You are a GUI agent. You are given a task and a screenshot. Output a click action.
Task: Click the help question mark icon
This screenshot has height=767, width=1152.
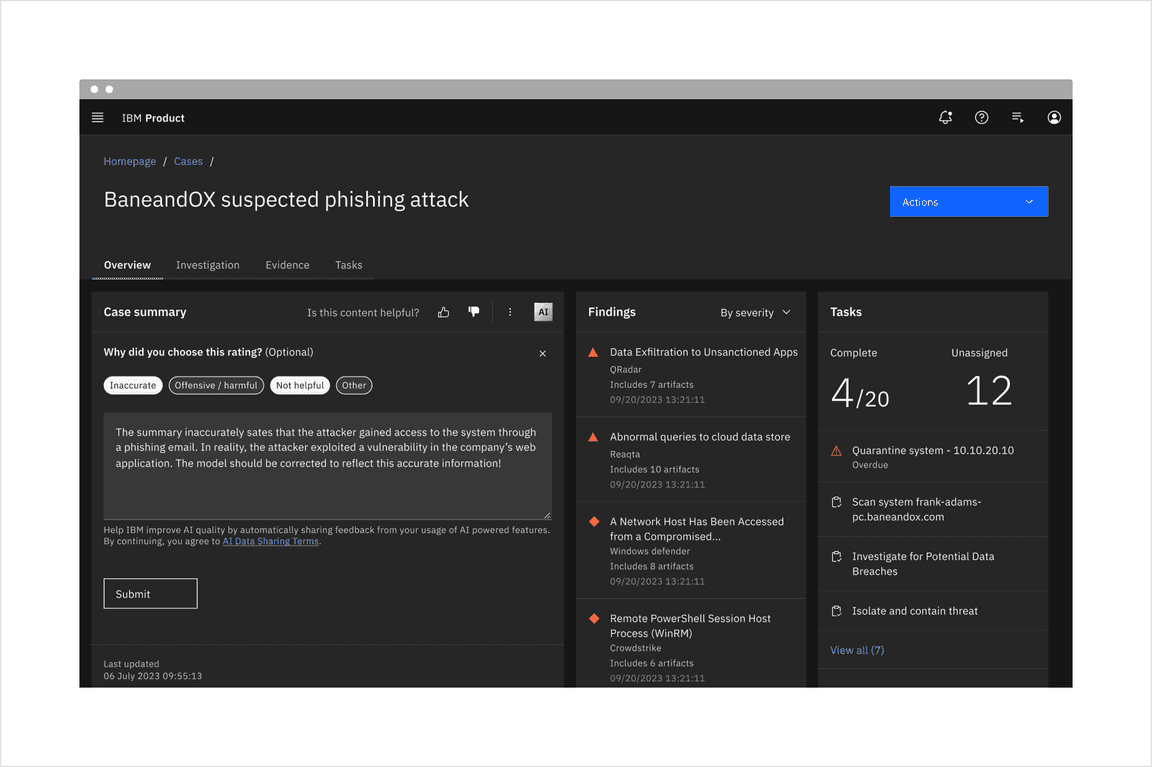(982, 118)
